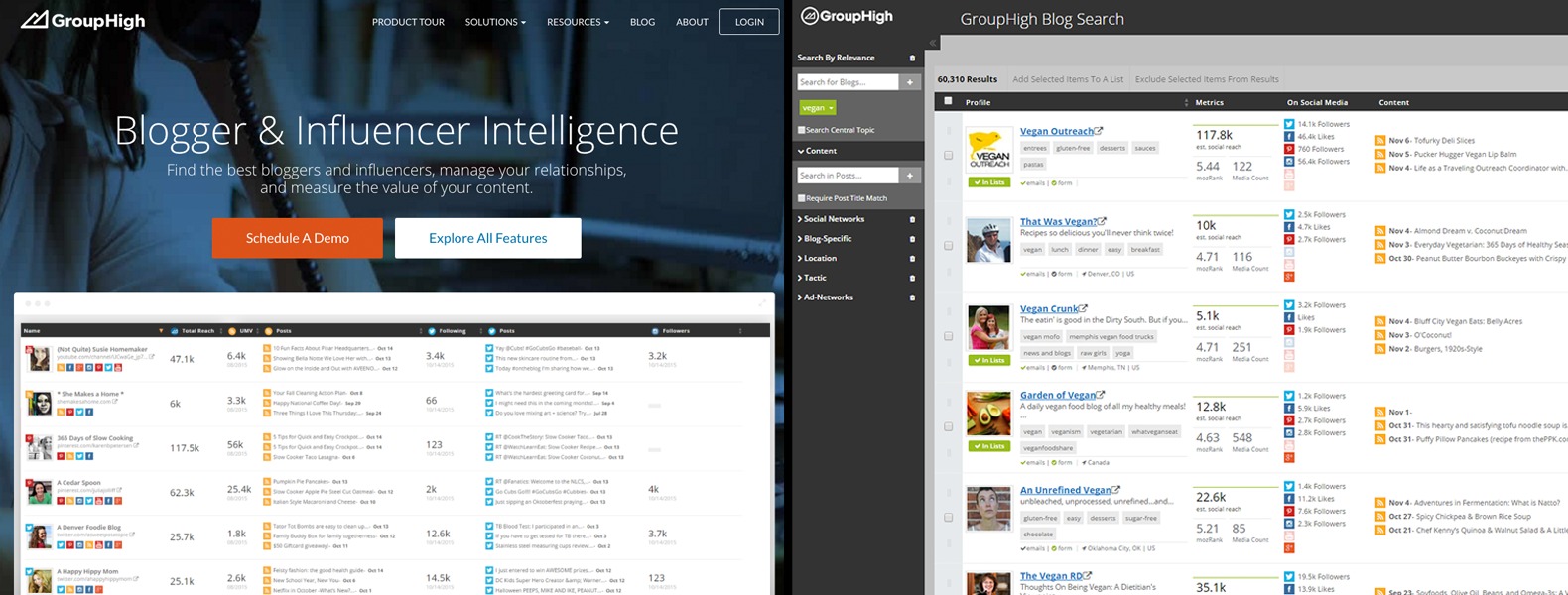
Task: Click the Schedule A Demo button
Action: pos(297,238)
